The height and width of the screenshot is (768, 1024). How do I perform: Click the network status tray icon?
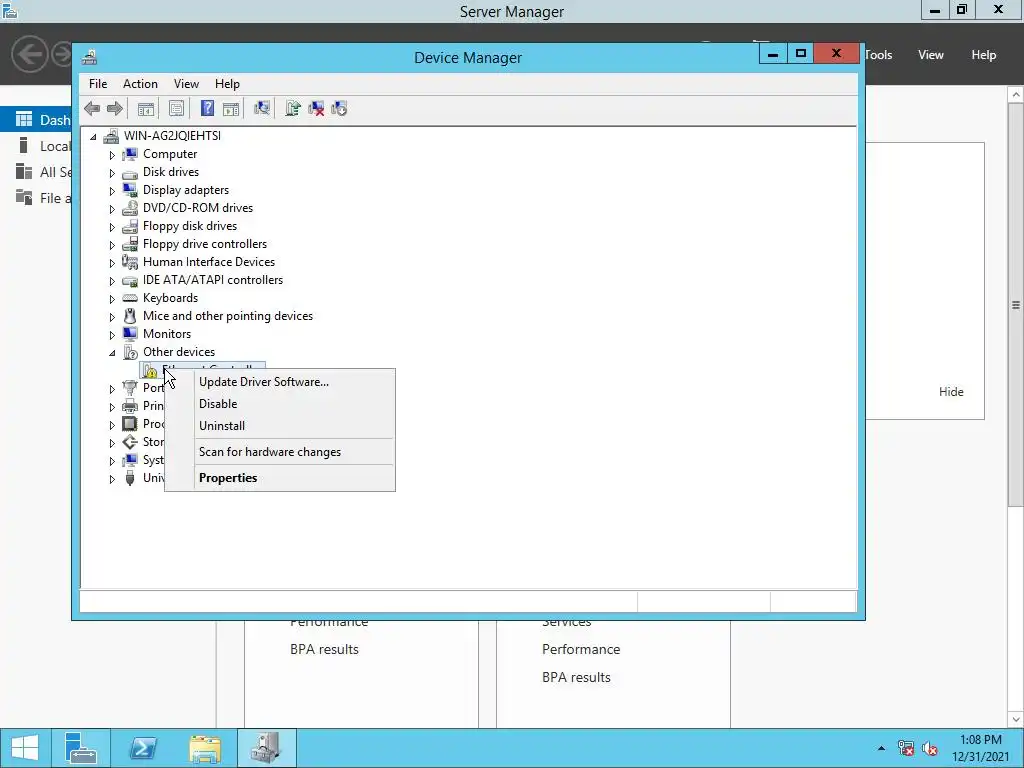pos(906,748)
